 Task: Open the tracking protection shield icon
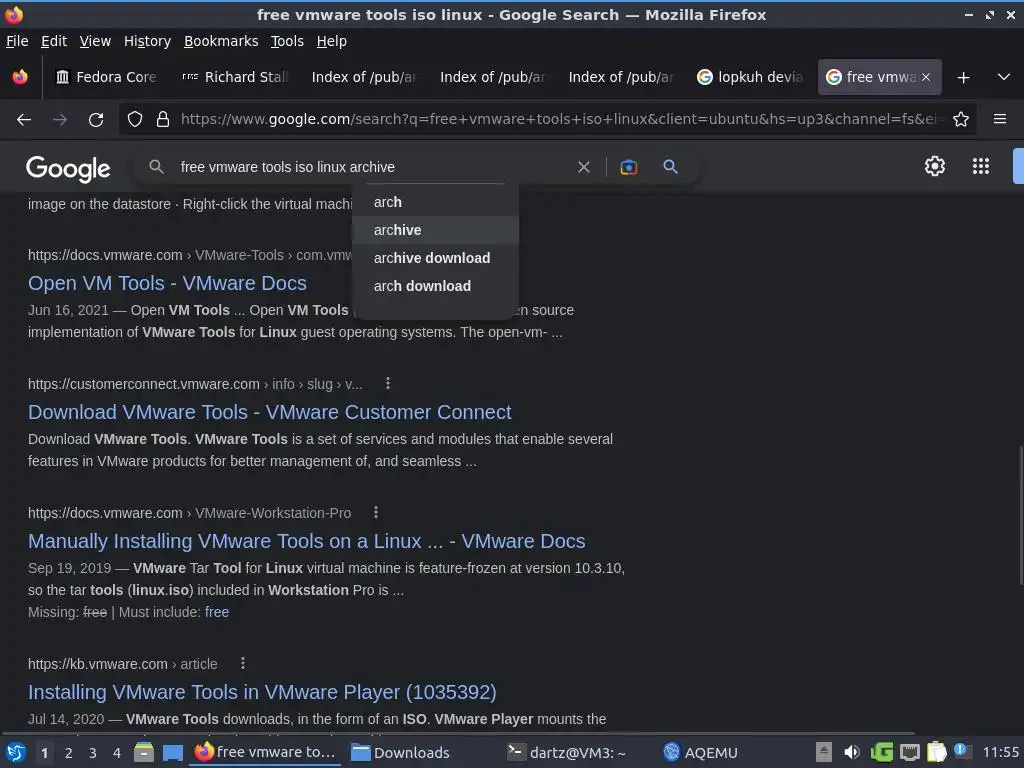[135, 120]
